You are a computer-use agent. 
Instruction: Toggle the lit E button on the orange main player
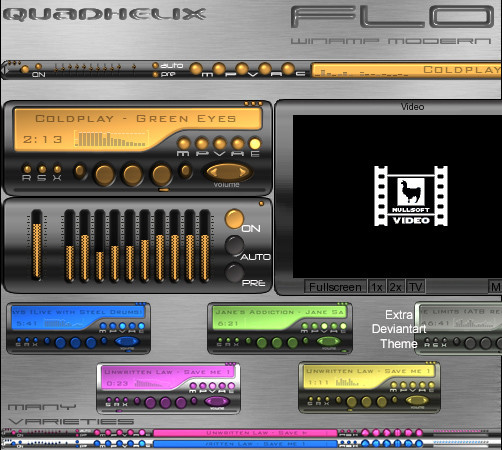(x=255, y=144)
